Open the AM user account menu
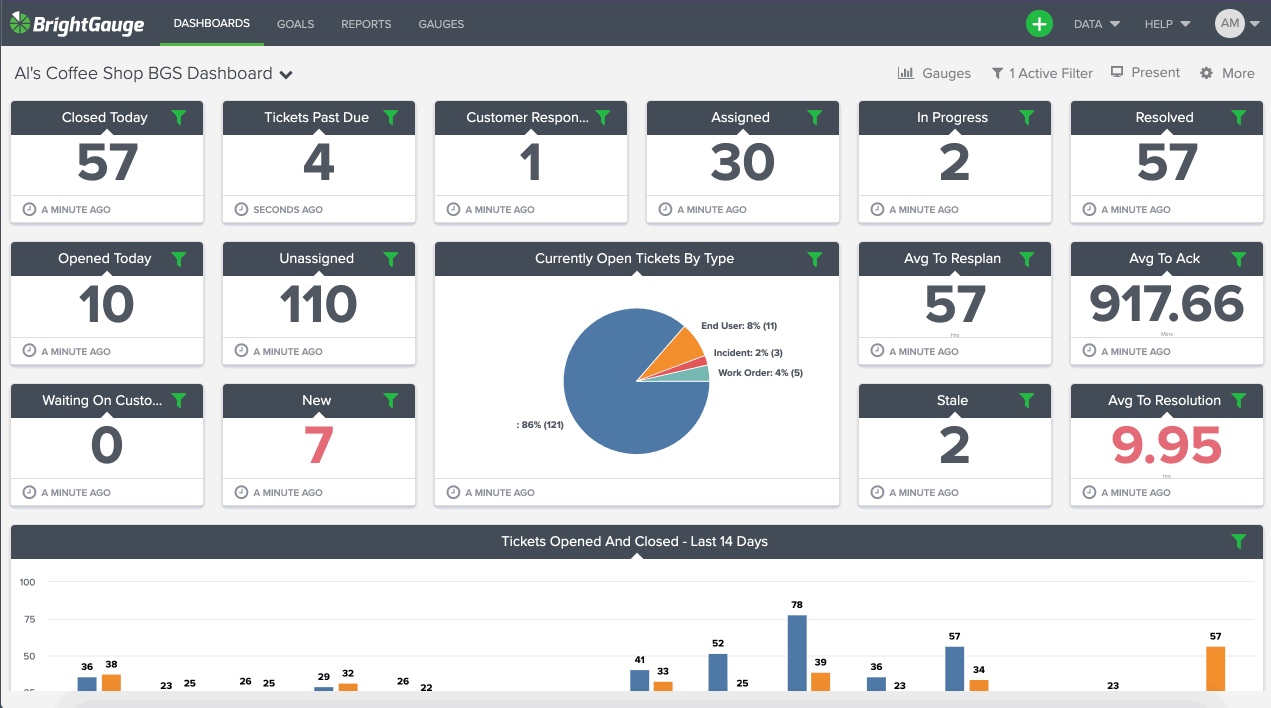Viewport: 1271px width, 708px height. [1237, 23]
